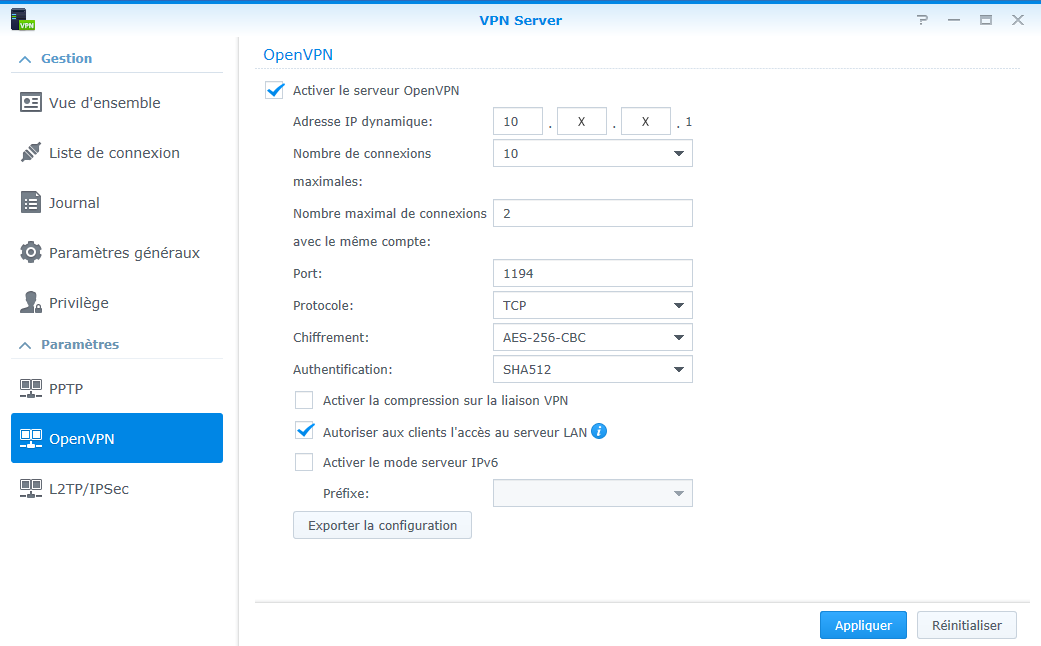This screenshot has height=646, width=1041.
Task: Click the Réinitialiser button
Action: click(x=967, y=625)
